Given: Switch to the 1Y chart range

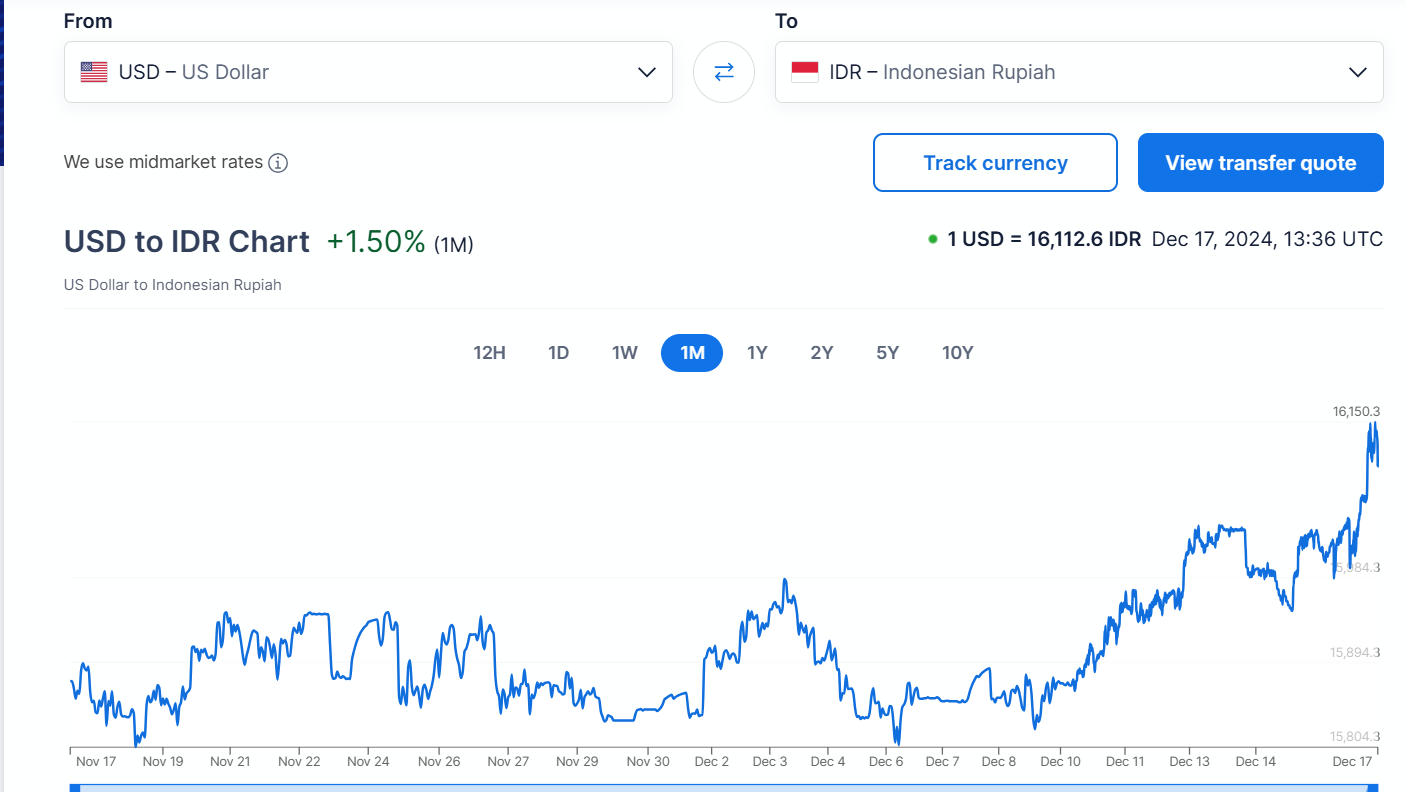Looking at the screenshot, I should point(757,353).
